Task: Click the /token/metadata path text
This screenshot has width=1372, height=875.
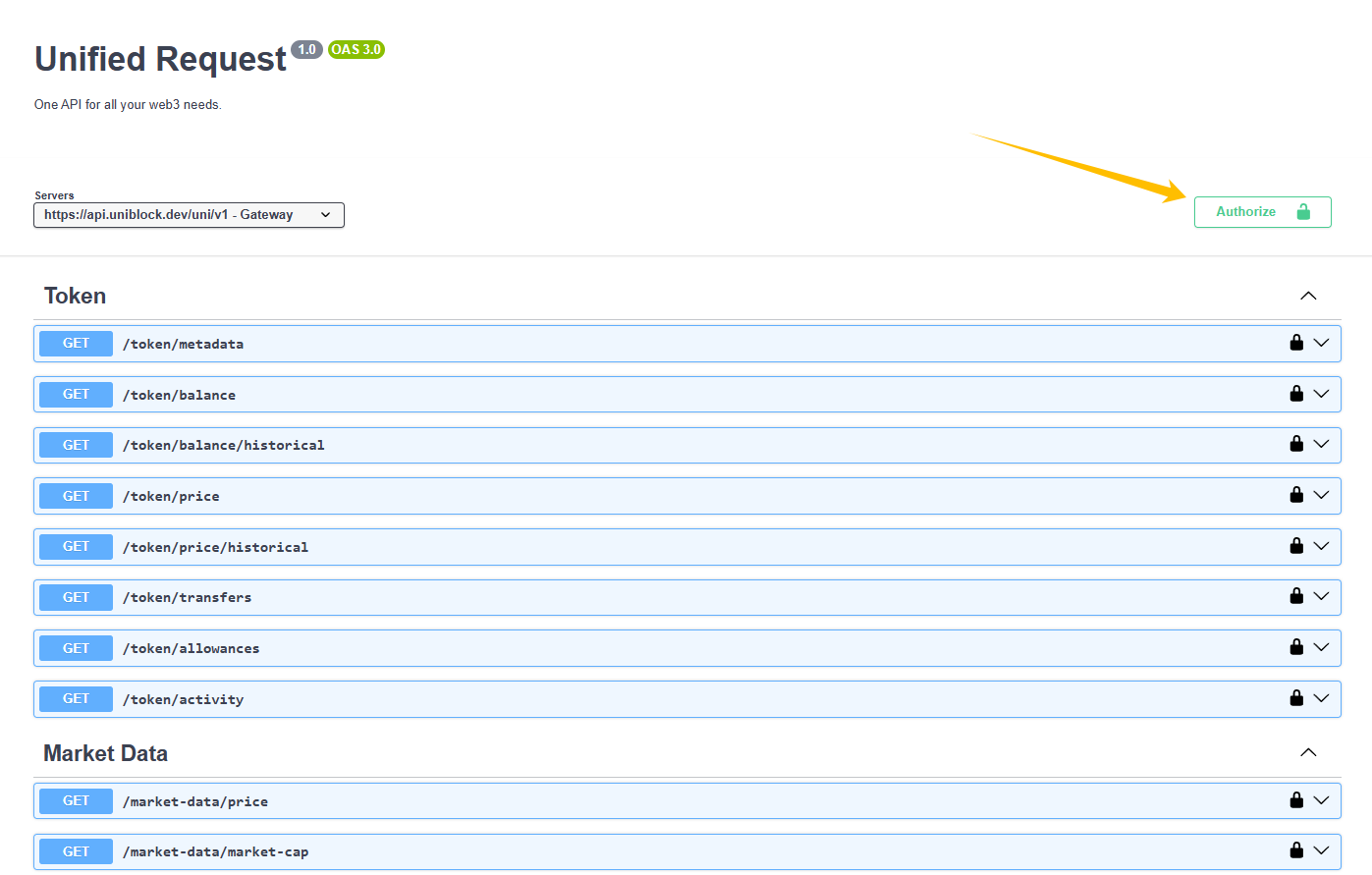Action: pos(183,345)
